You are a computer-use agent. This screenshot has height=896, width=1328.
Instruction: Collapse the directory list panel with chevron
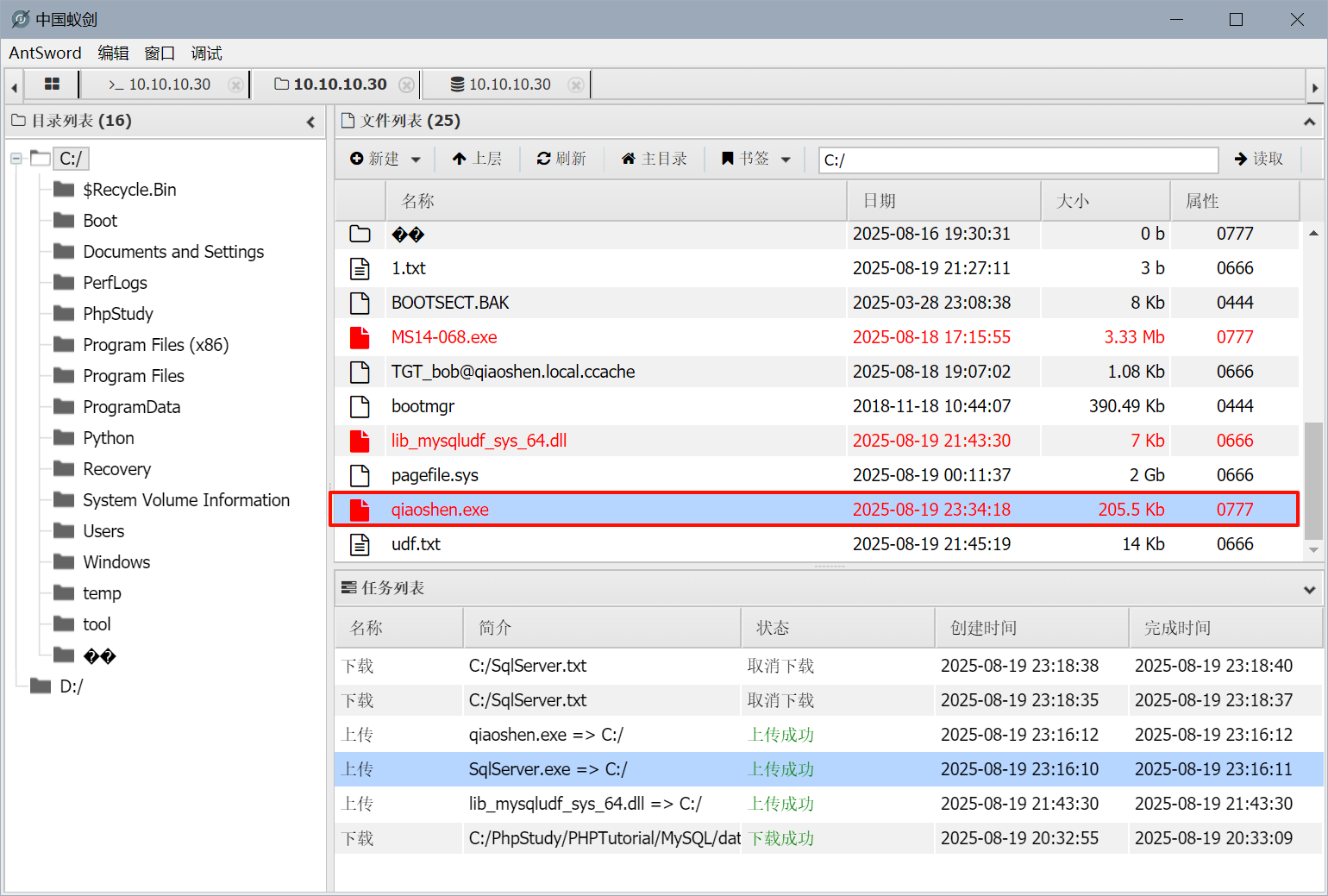point(310,122)
